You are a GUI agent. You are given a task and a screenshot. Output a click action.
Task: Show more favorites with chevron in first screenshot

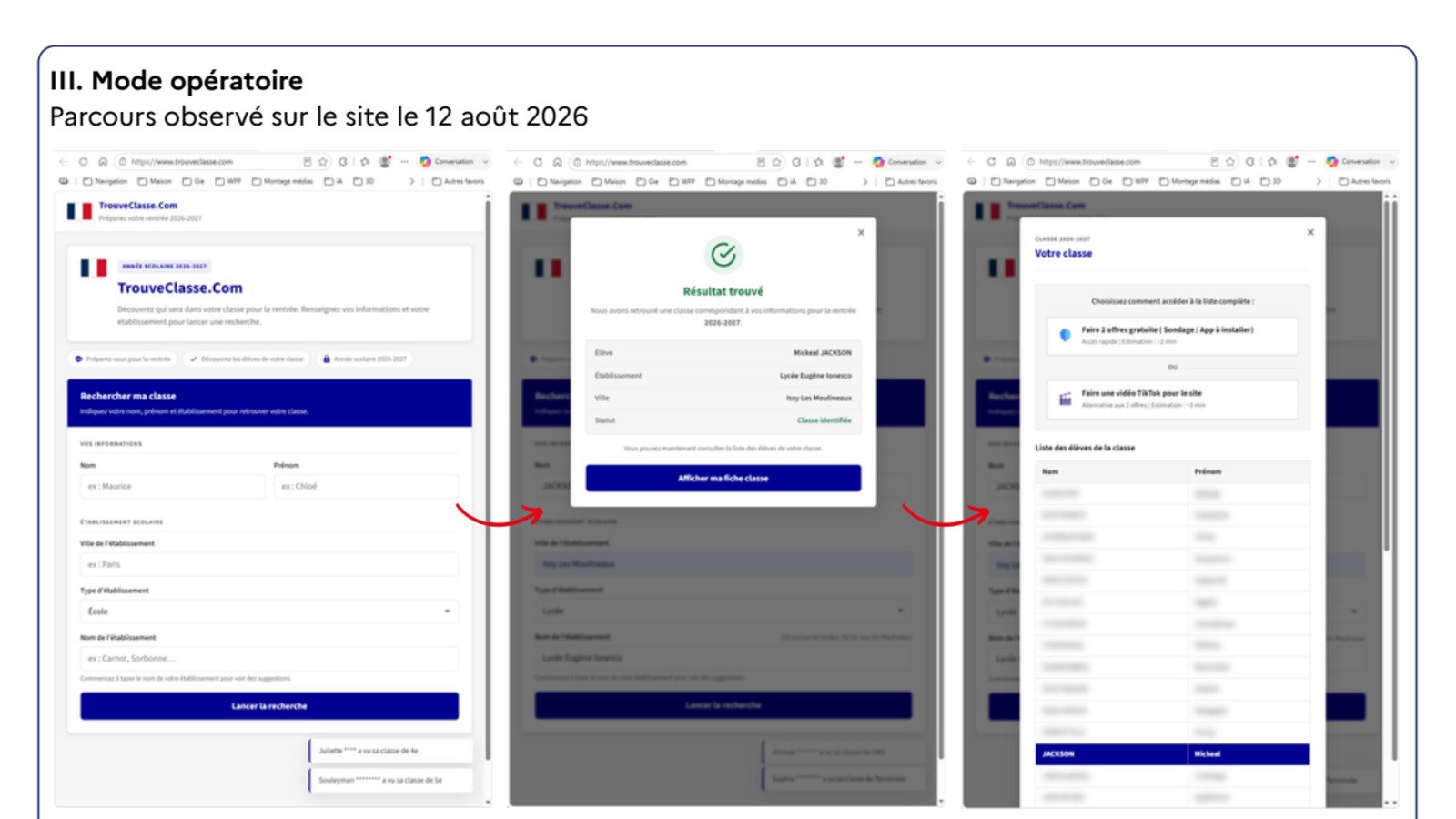(x=411, y=181)
